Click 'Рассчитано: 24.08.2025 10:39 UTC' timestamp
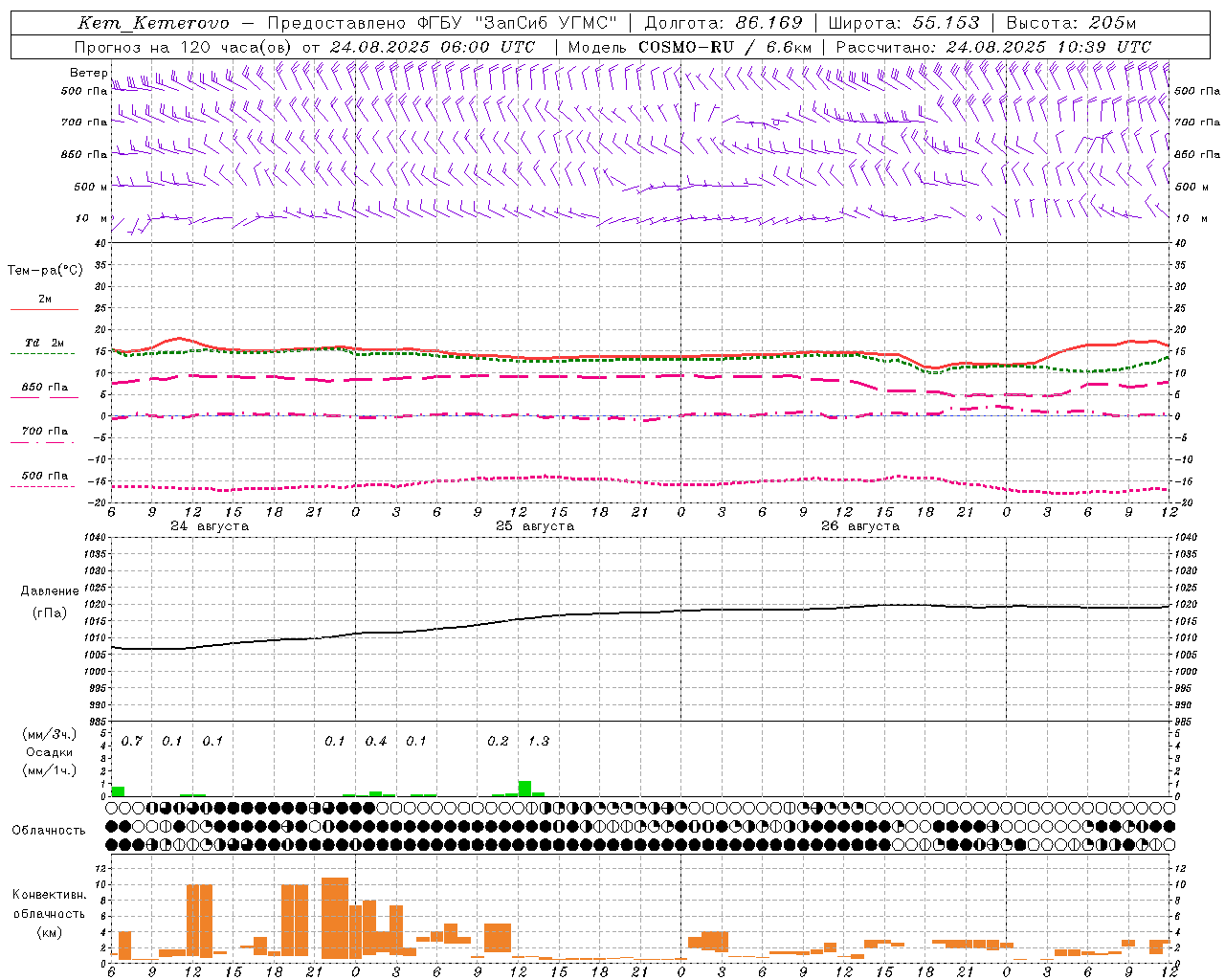Image resolution: width=1225 pixels, height=980 pixels. pos(993,47)
